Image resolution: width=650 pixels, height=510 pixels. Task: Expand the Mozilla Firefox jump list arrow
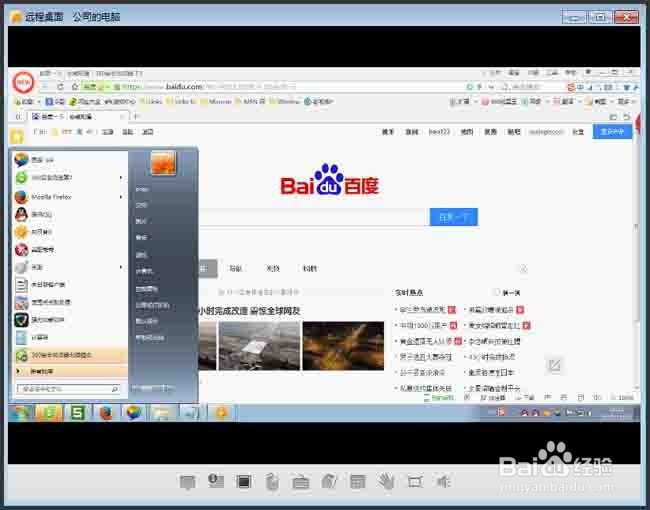coord(121,197)
